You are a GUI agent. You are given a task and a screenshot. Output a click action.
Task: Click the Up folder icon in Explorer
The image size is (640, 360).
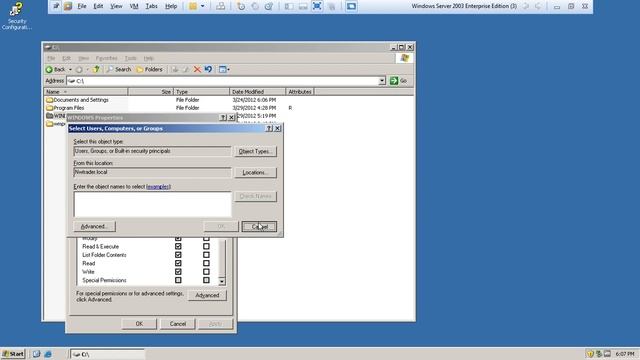(x=96, y=69)
